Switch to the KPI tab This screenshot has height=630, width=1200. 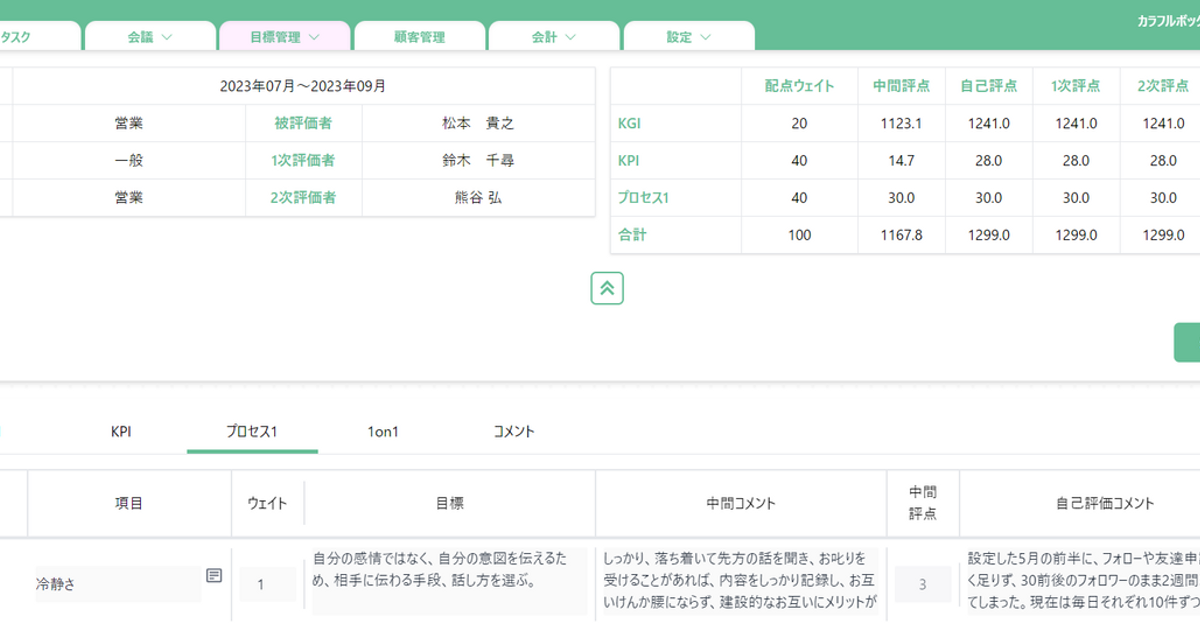pos(121,432)
